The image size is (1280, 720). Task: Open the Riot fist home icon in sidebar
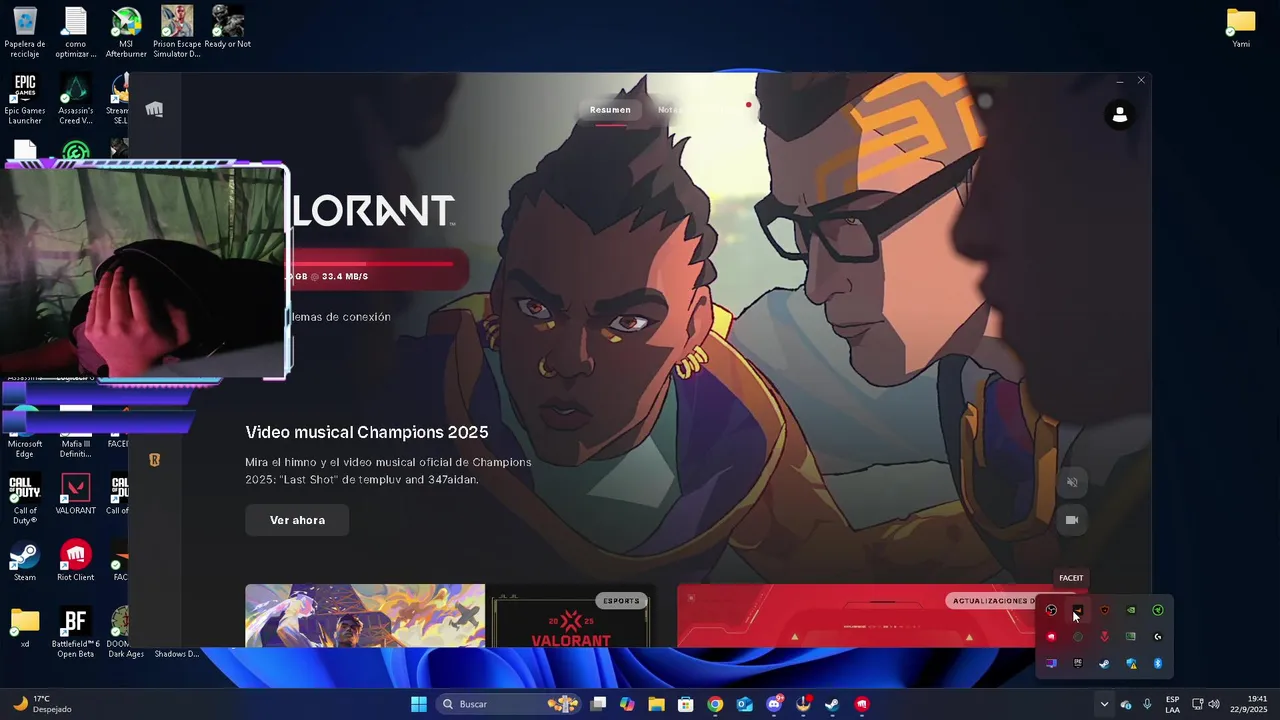point(154,109)
